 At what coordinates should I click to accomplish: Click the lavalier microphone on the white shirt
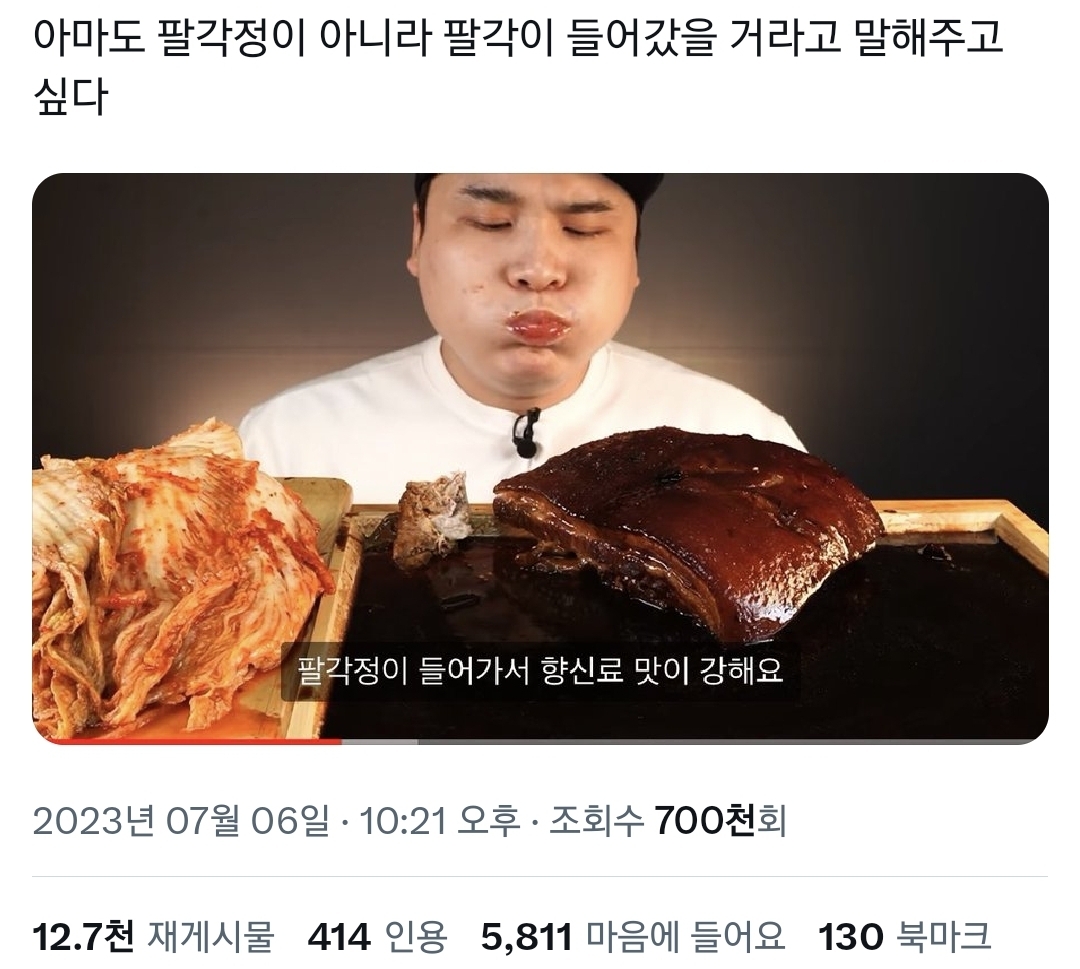(526, 433)
